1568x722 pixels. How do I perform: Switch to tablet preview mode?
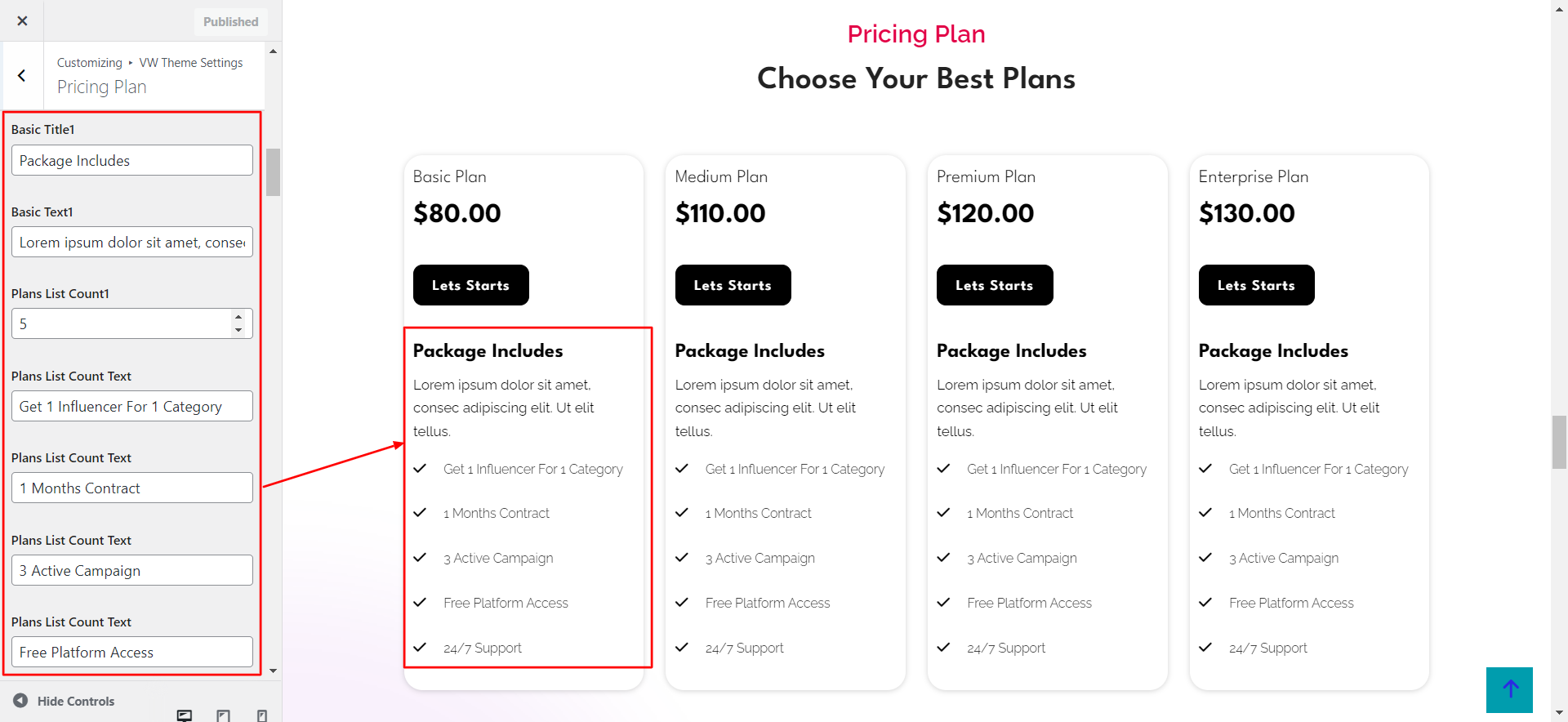coord(223,715)
